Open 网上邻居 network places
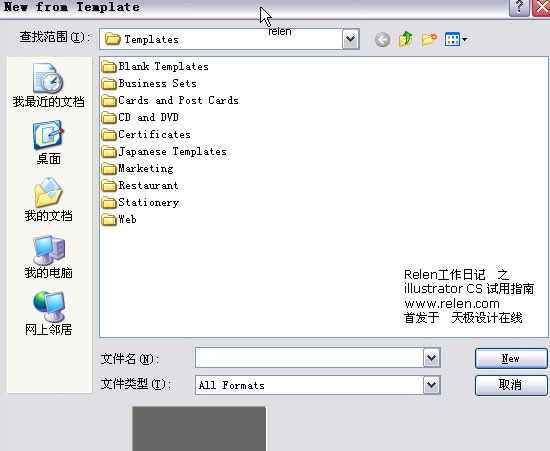The width and height of the screenshot is (550, 451). click(x=49, y=314)
